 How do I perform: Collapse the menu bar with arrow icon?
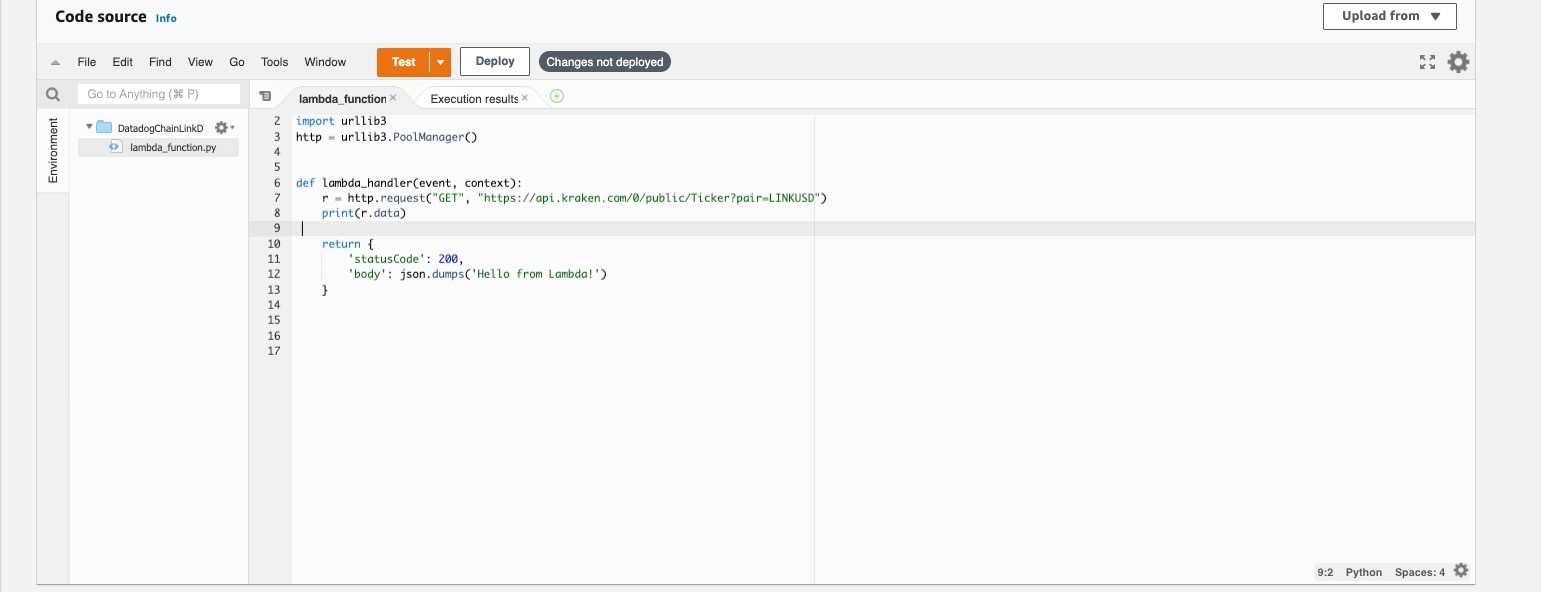coord(55,63)
